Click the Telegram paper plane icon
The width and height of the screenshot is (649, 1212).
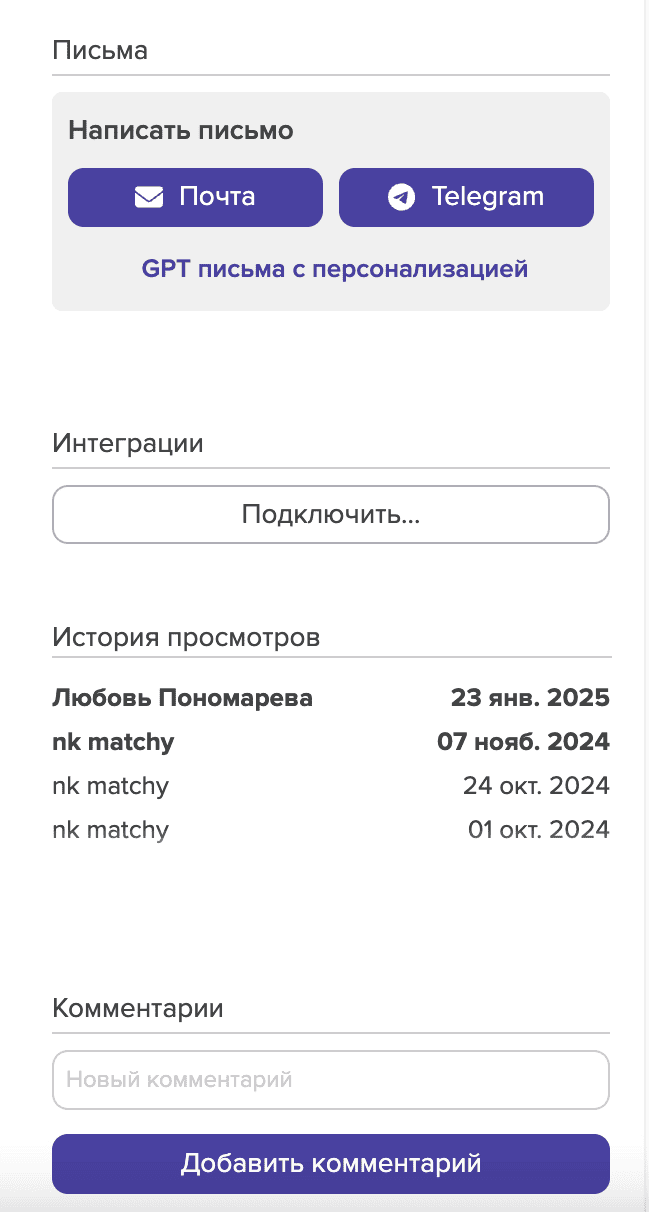(x=401, y=197)
